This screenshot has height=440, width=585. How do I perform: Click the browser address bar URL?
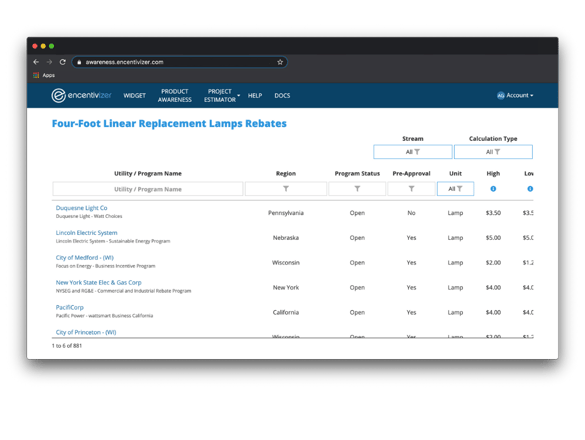[125, 62]
